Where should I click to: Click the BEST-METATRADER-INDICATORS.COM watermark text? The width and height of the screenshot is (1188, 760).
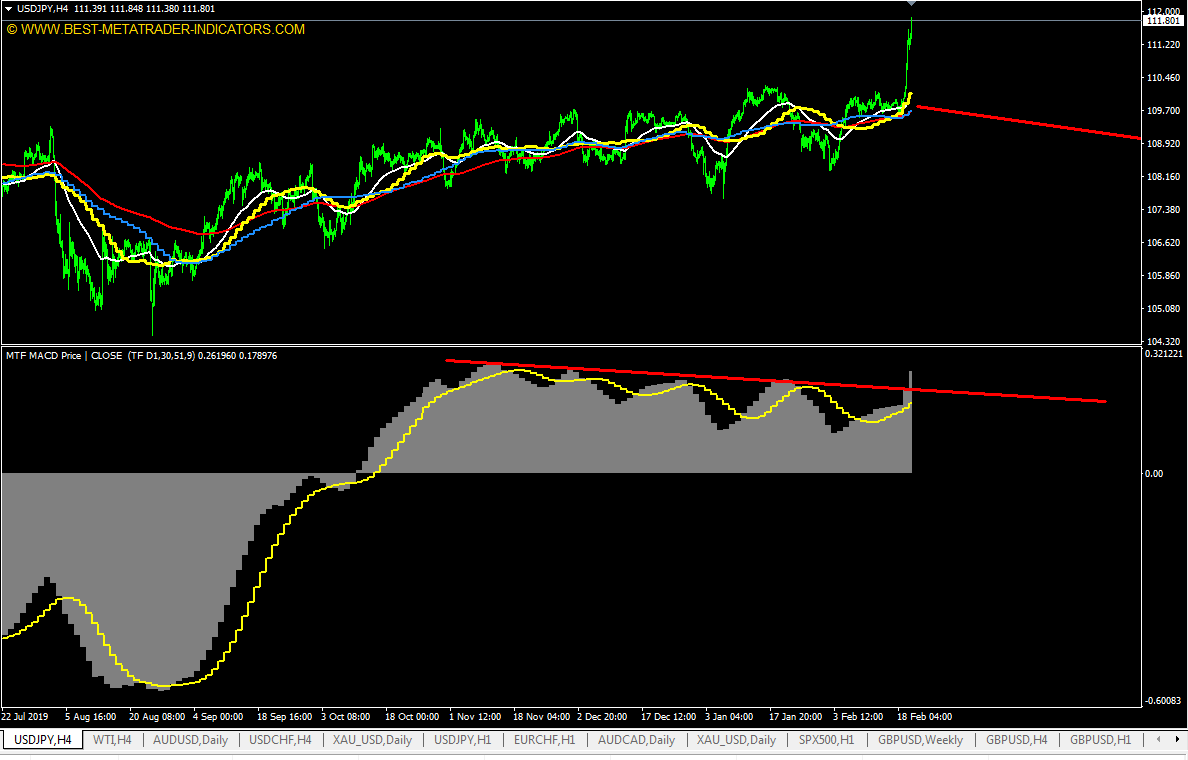(x=155, y=29)
